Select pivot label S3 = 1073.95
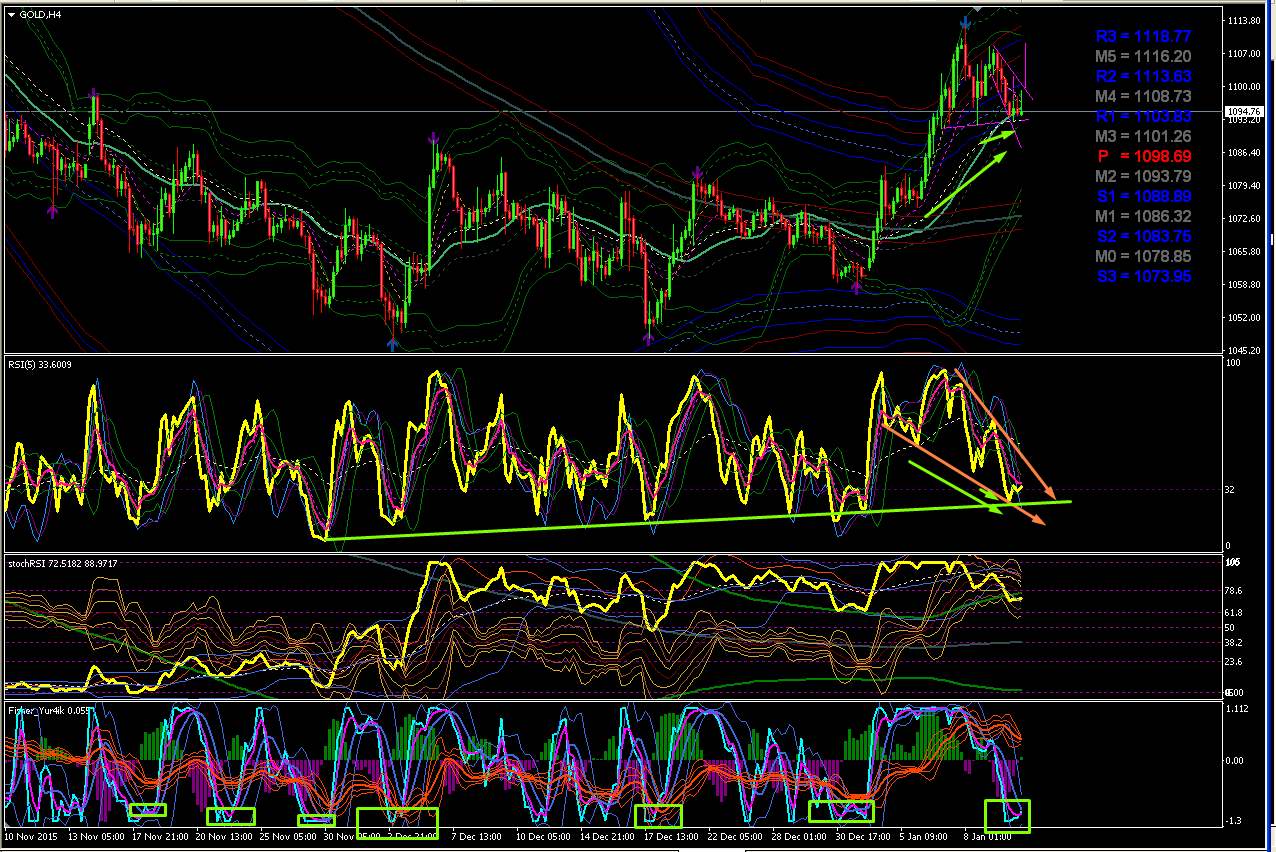Screen dimensions: 1276x852 [1143, 276]
